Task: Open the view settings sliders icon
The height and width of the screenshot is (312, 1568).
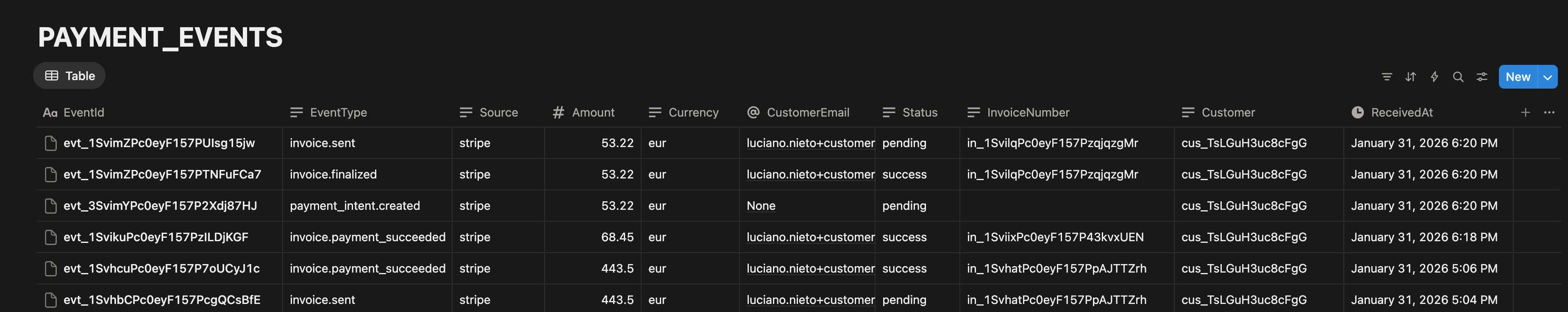Action: [1482, 77]
